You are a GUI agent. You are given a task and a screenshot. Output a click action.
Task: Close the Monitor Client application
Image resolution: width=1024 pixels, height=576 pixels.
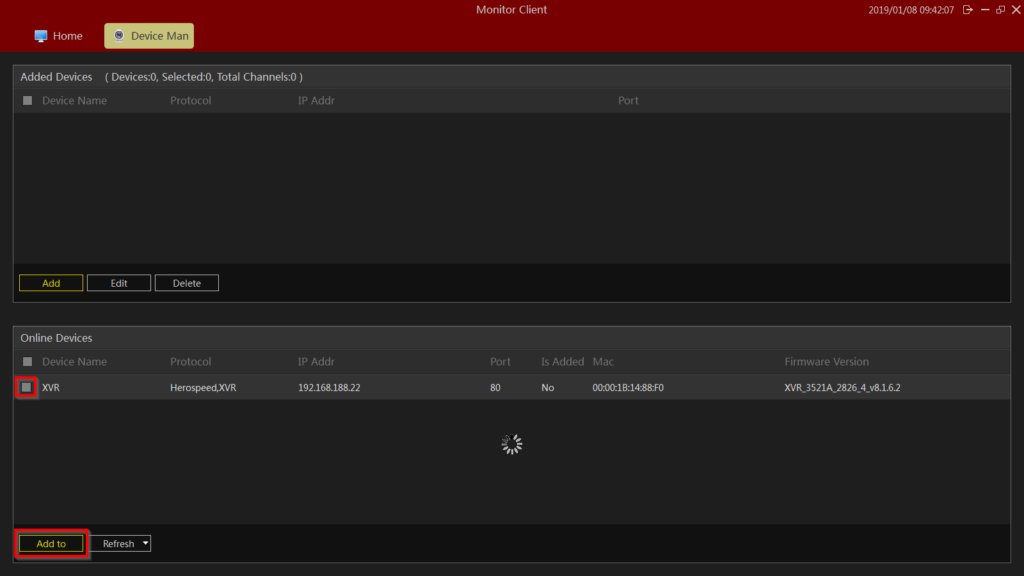[1015, 10]
